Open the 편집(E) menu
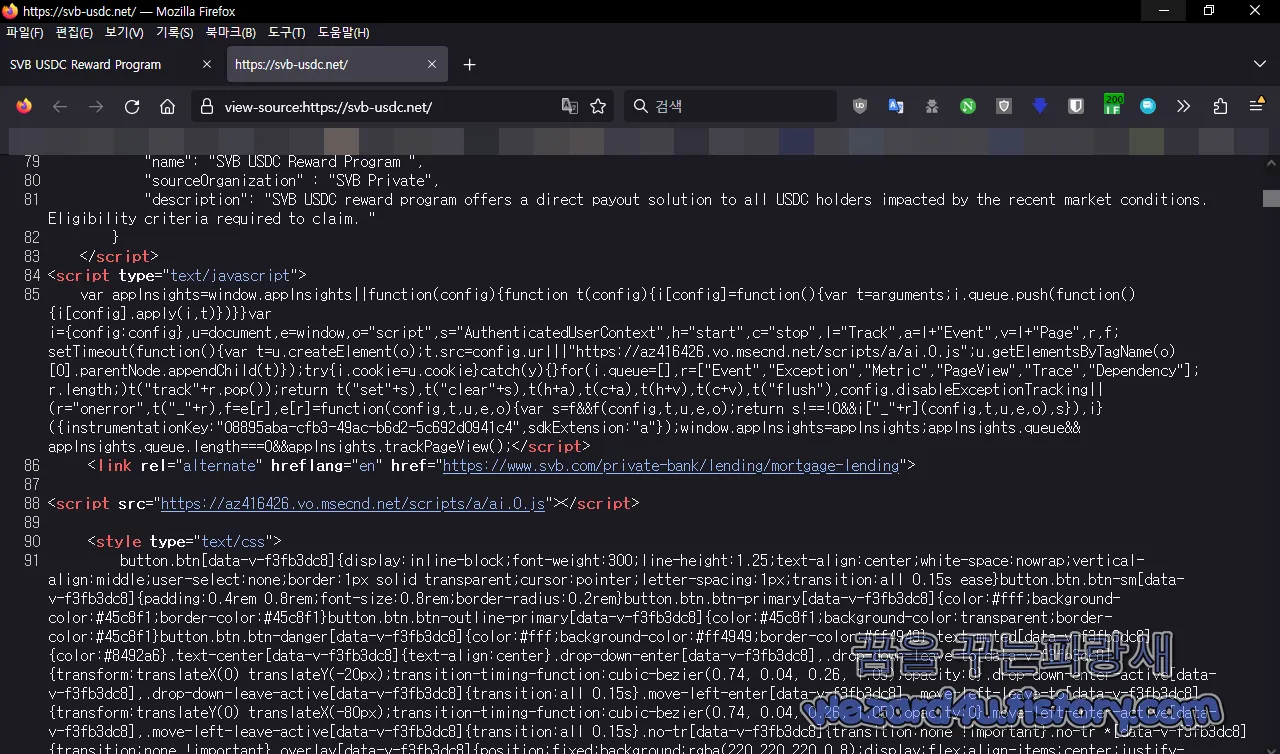 74,32
